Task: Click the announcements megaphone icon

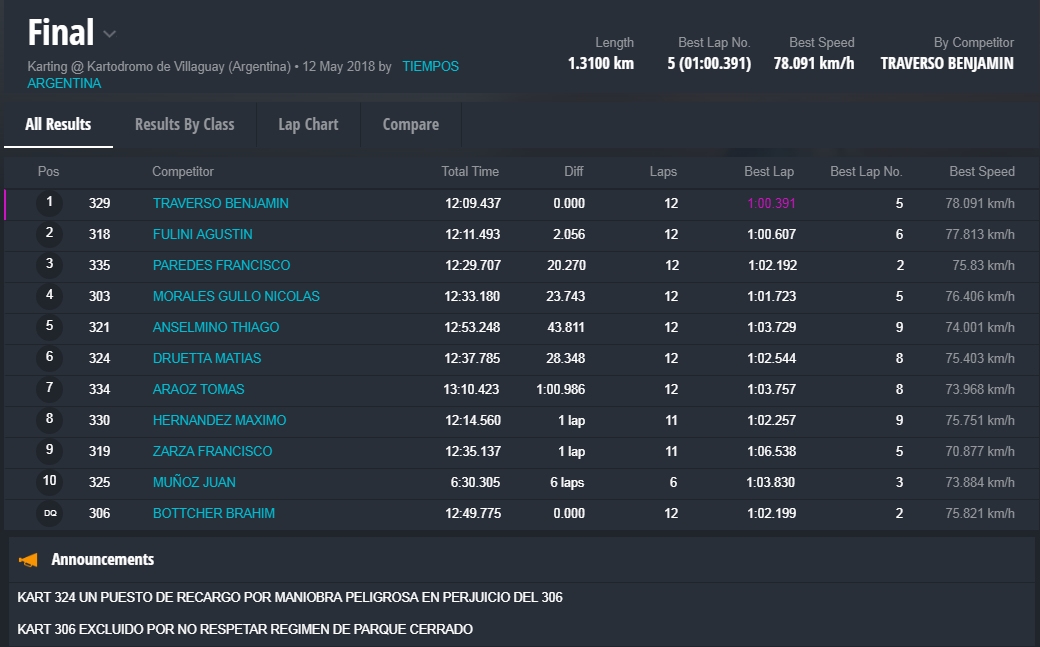Action: [x=29, y=560]
